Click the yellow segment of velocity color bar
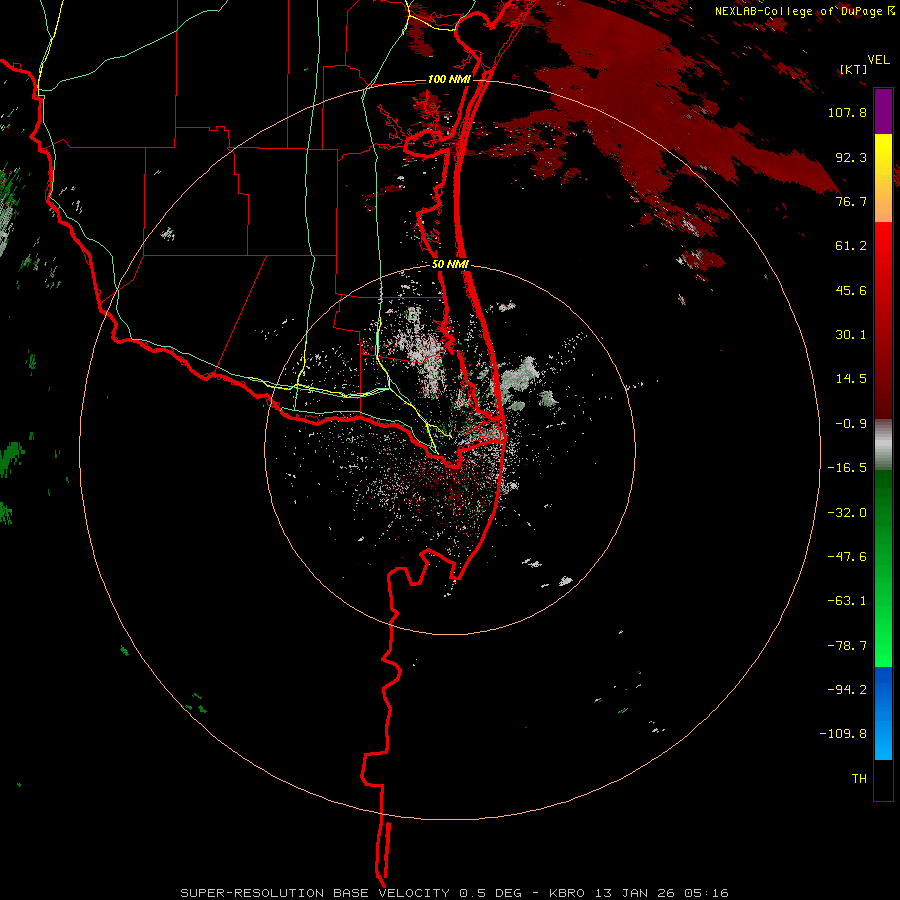Image resolution: width=900 pixels, height=900 pixels. pos(883,157)
